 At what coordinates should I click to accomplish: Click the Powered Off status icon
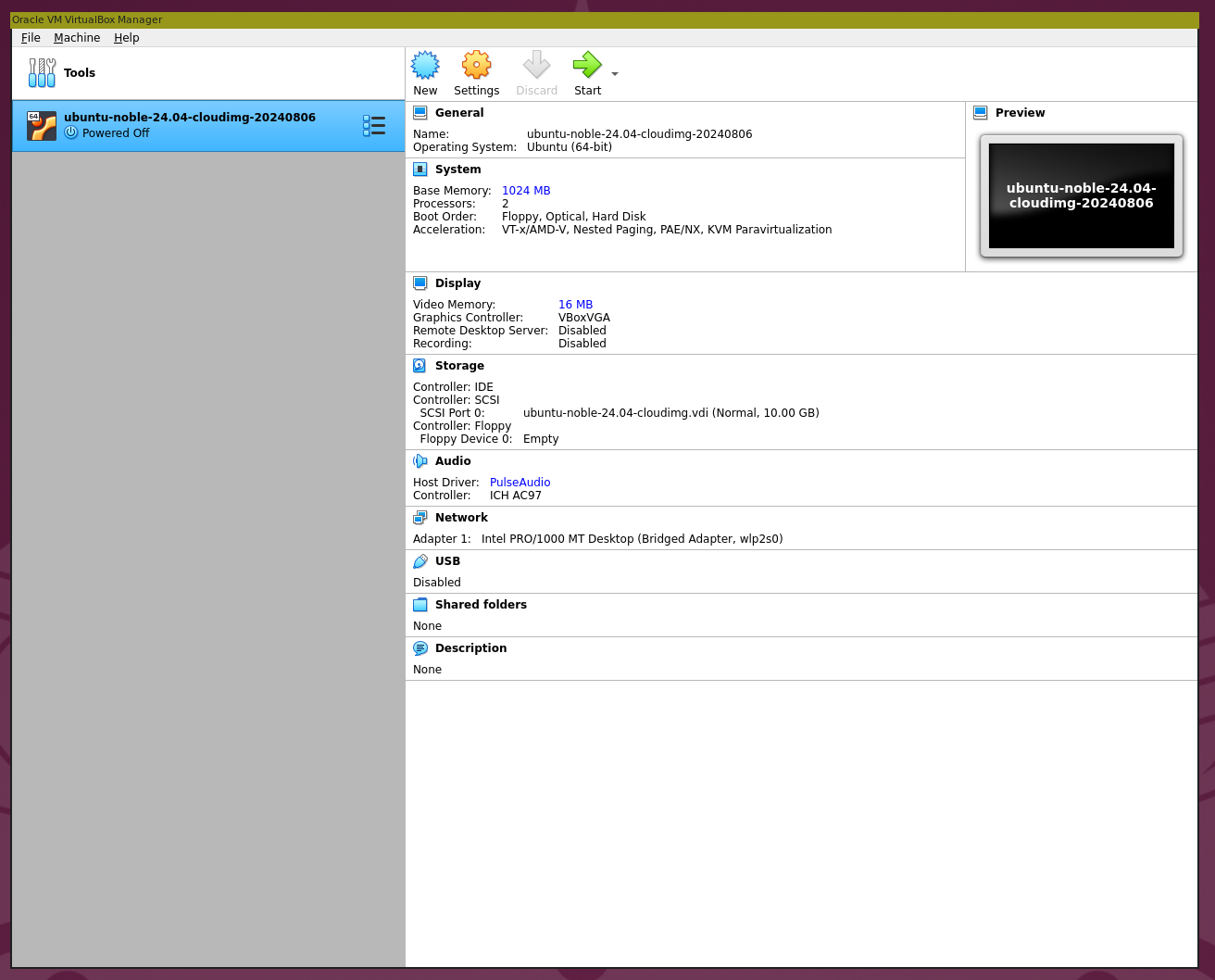tap(71, 132)
